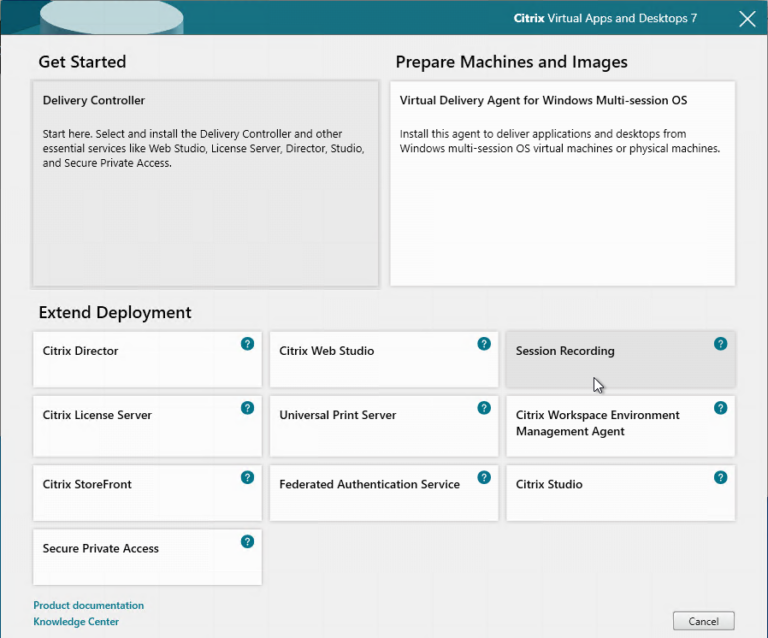Click Secure Private Access help icon
This screenshot has width=768, height=638.
pyautogui.click(x=247, y=541)
